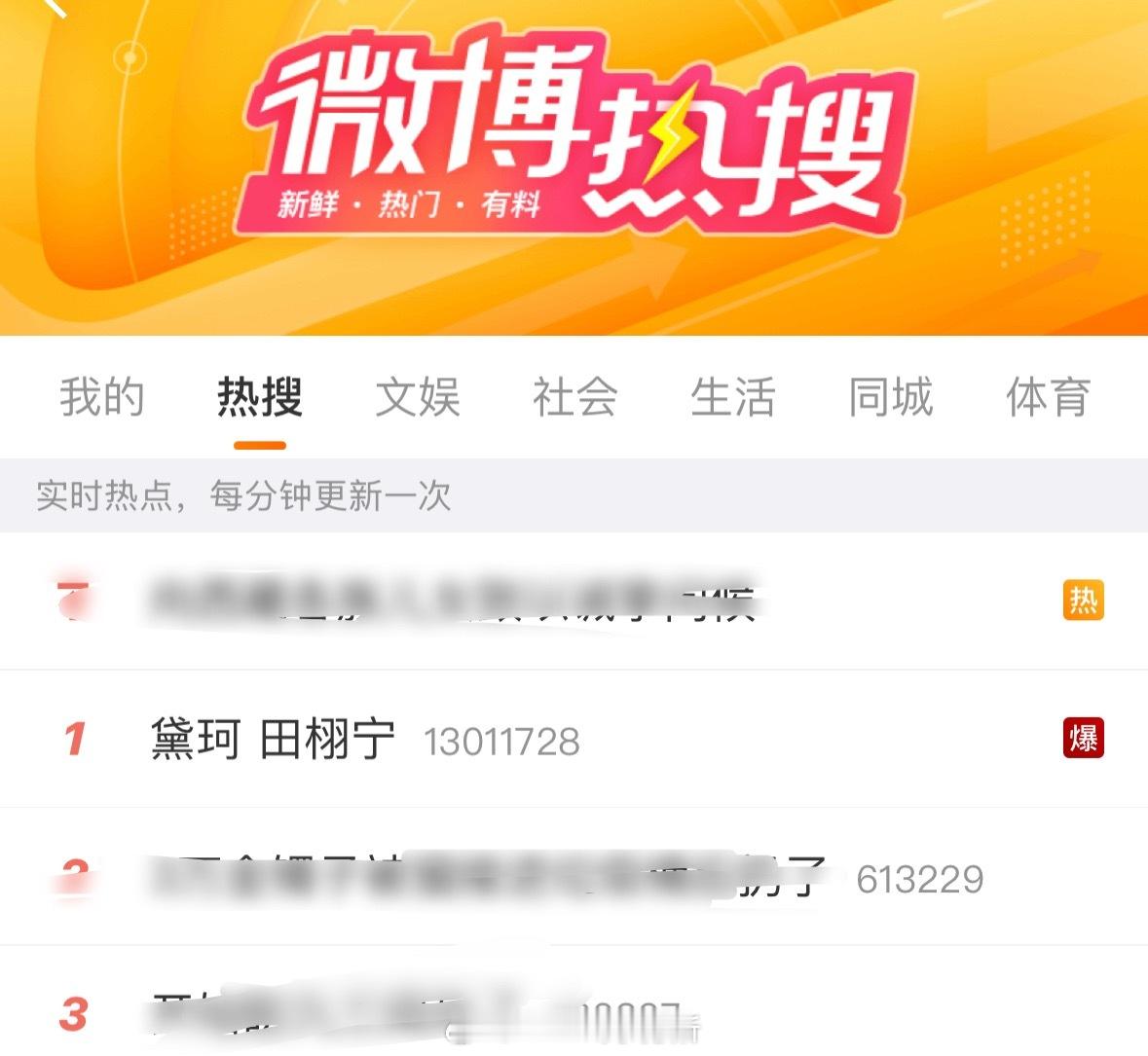Switch to the 社会 tab
1148x1056 pixels.
coord(575,397)
